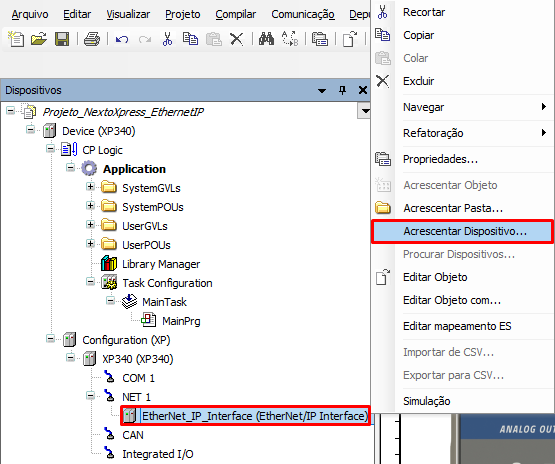The image size is (555, 464).
Task: Collapse the CP Logic node
Action: click(51, 149)
